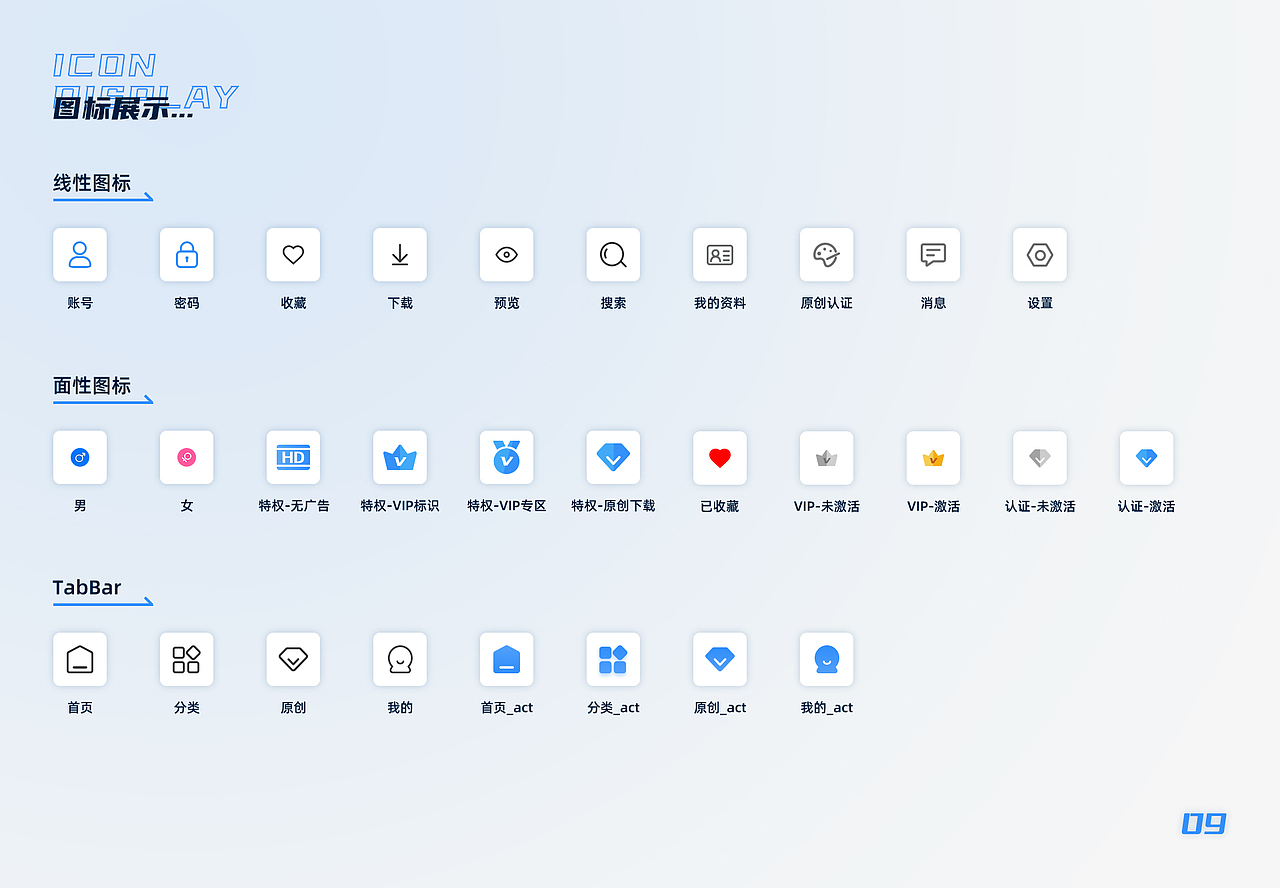This screenshot has width=1280, height=888.
Task: Select the 分类_act filled grid icon
Action: point(613,660)
